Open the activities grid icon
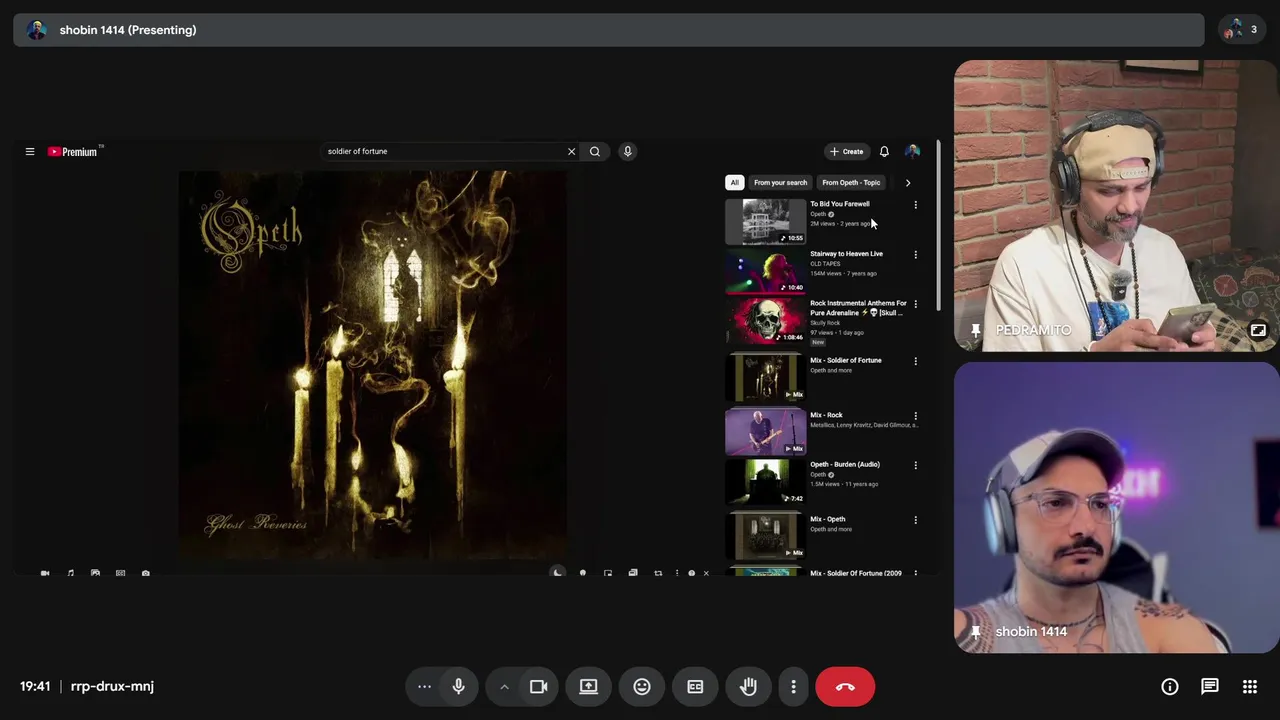1280x720 pixels. coord(1250,687)
